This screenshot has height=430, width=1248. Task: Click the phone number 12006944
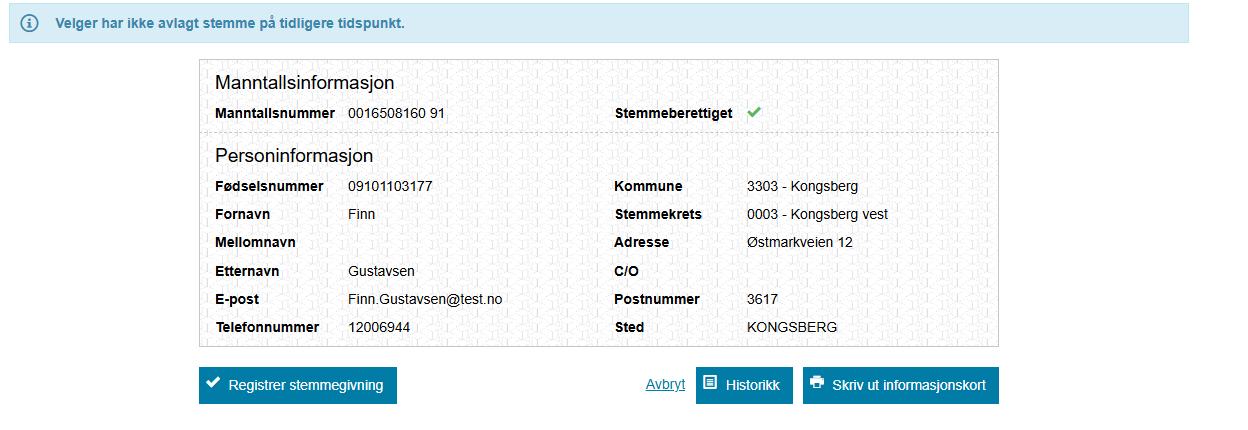pyautogui.click(x=379, y=327)
